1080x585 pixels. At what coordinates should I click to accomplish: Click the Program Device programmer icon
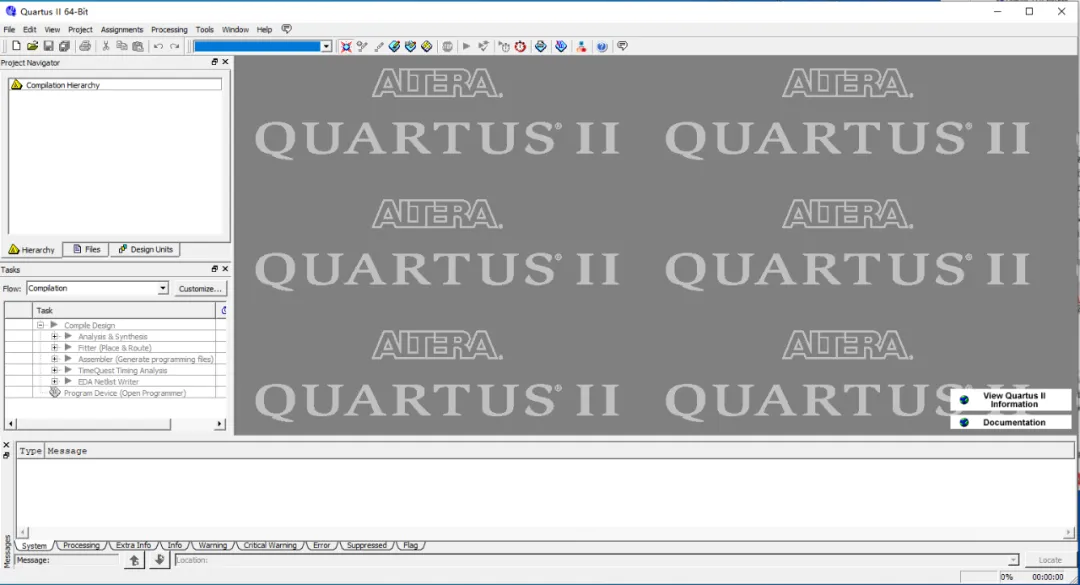(54, 393)
